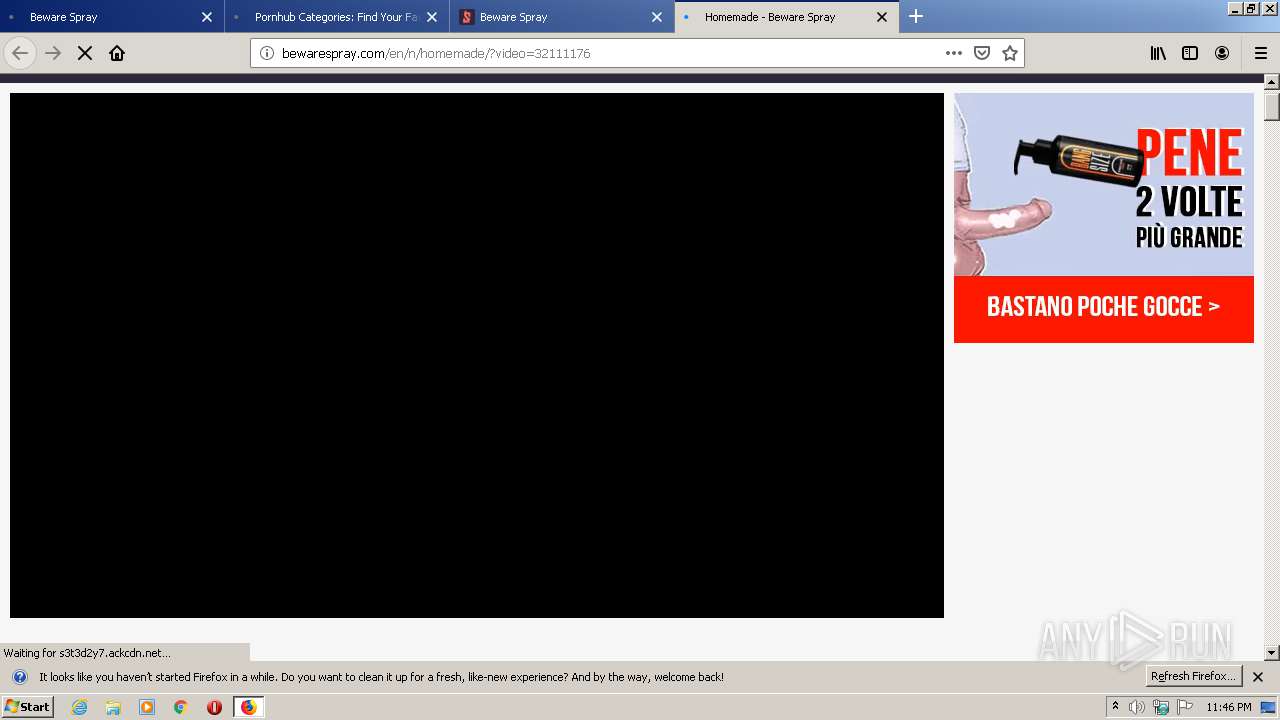Bookmark this page with the star icon
This screenshot has height=720, width=1280.
(x=1010, y=53)
